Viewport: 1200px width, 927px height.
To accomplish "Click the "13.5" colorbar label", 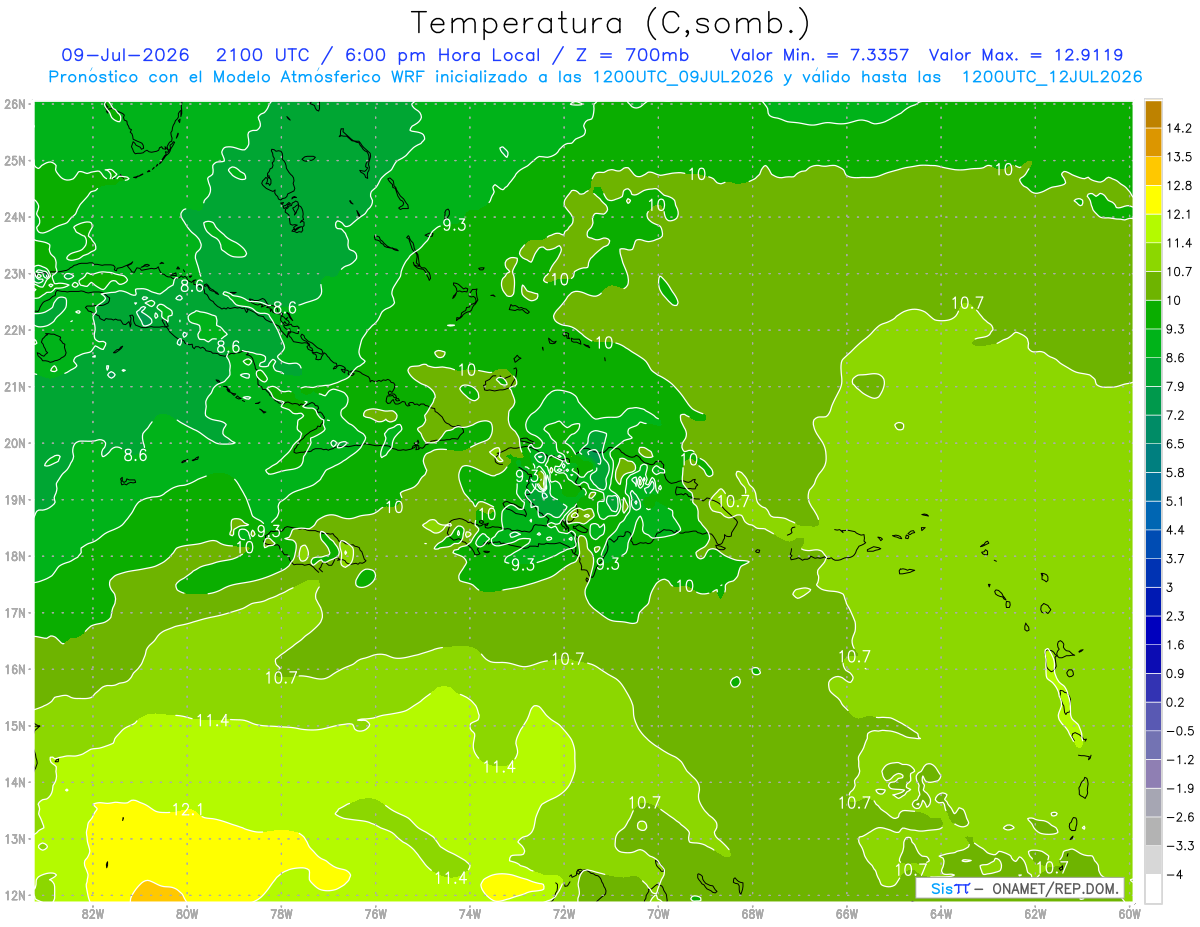I will coord(1178,157).
